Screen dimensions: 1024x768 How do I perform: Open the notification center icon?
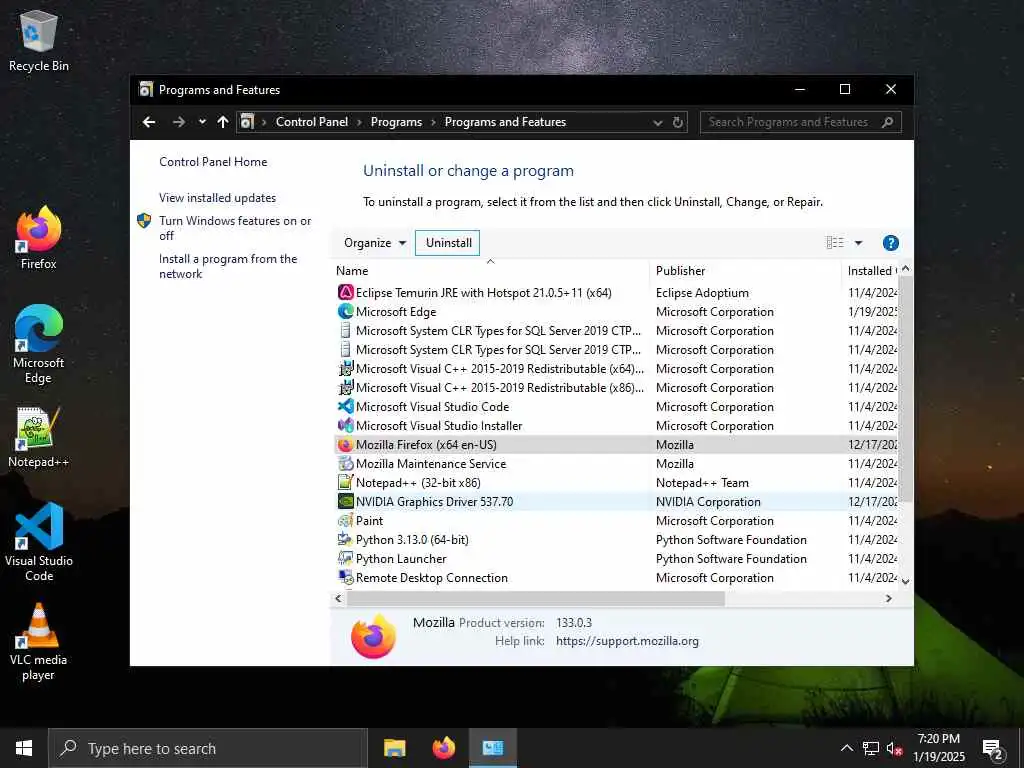coord(993,750)
